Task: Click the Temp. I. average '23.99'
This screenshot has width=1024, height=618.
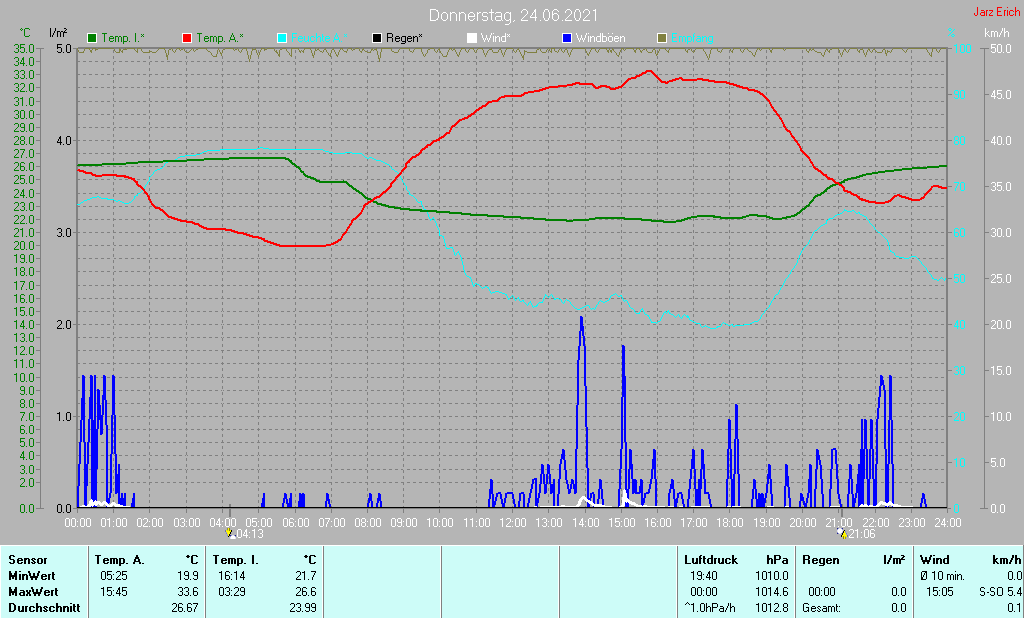Action: pos(303,608)
